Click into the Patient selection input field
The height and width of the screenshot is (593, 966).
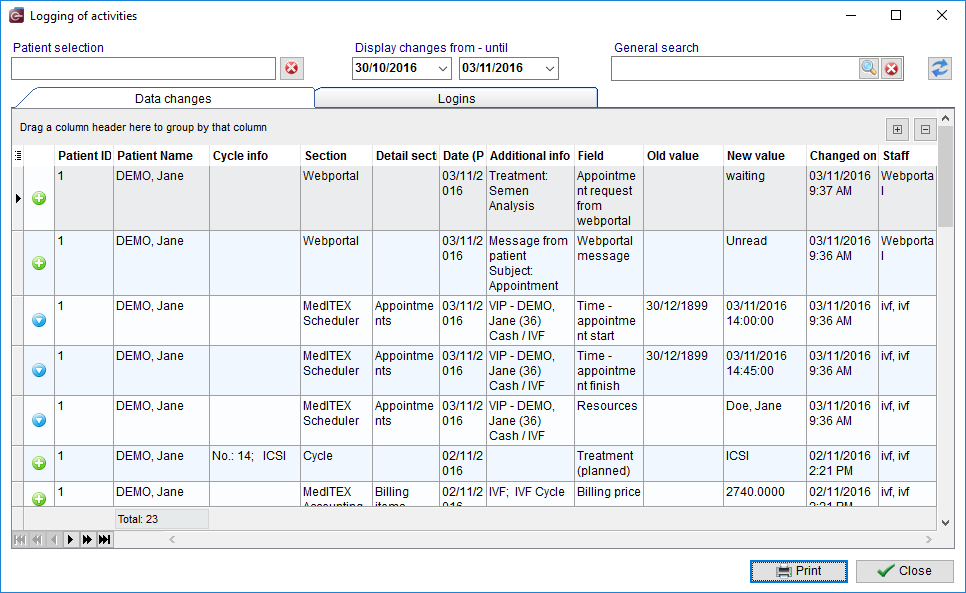pyautogui.click(x=144, y=68)
